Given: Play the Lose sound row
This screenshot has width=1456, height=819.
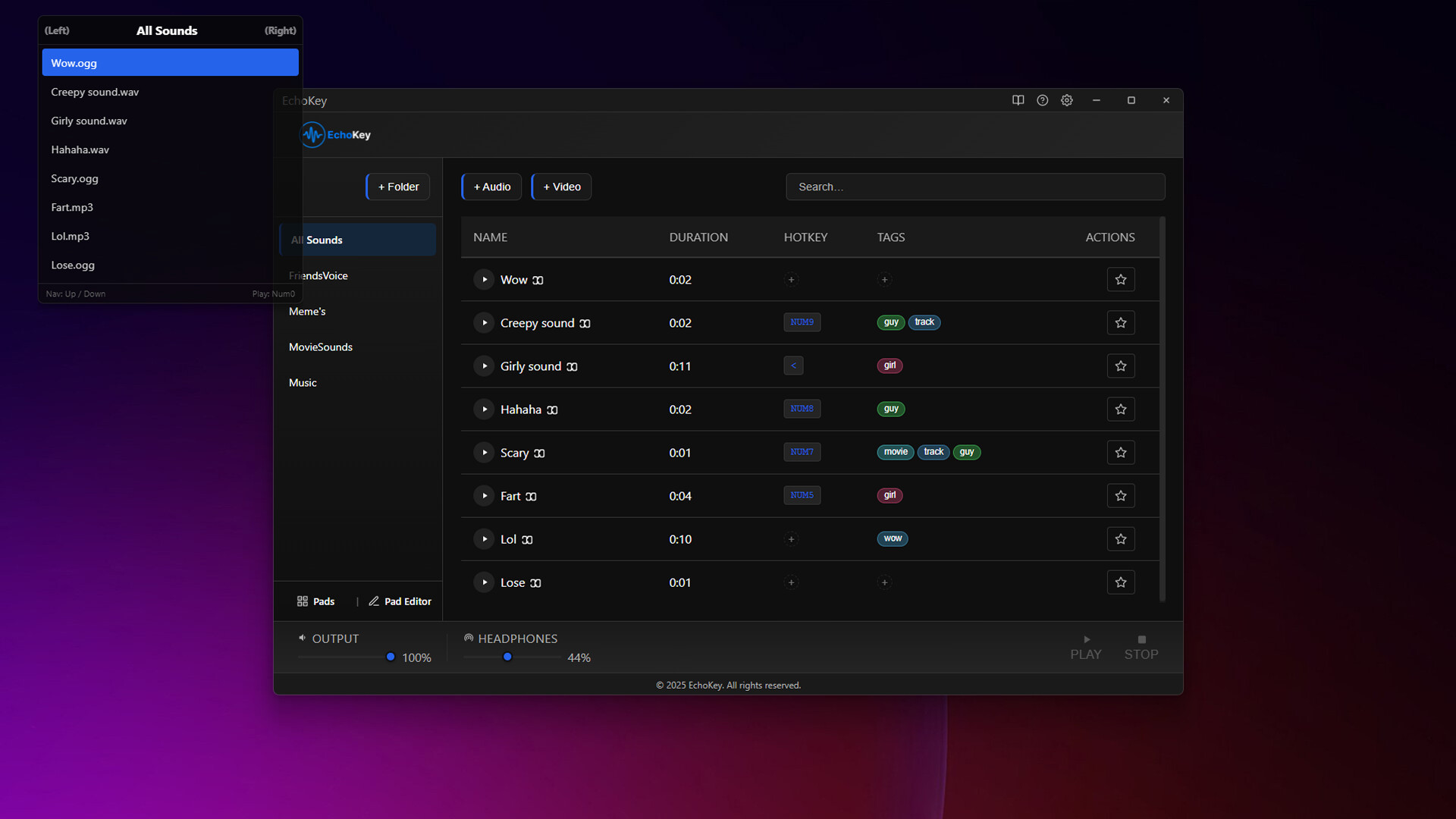Looking at the screenshot, I should click(484, 582).
